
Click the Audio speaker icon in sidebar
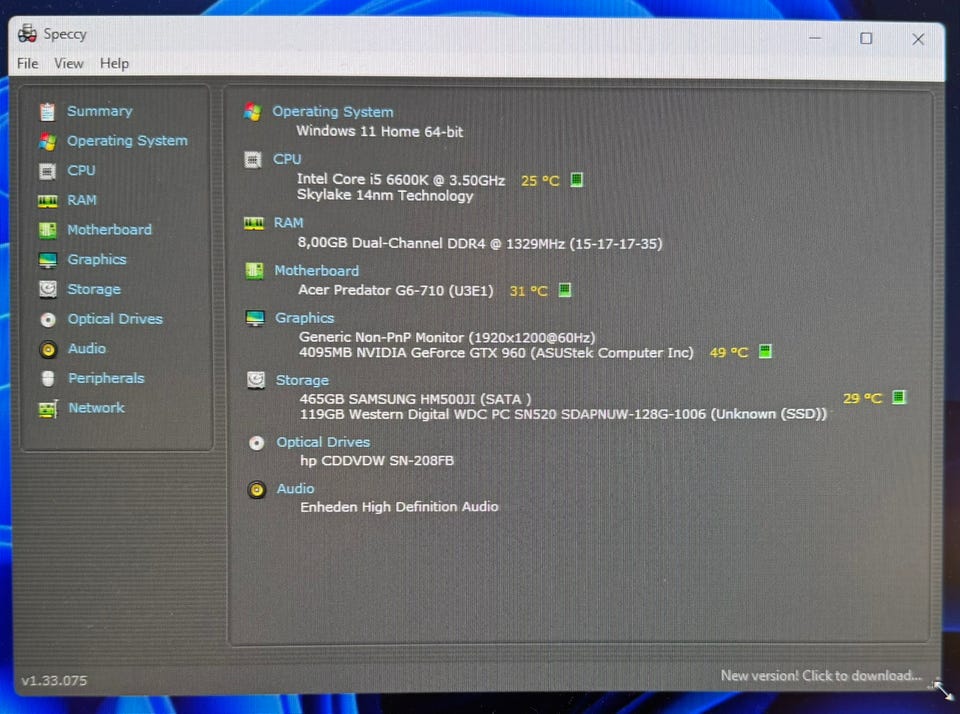[x=48, y=349]
